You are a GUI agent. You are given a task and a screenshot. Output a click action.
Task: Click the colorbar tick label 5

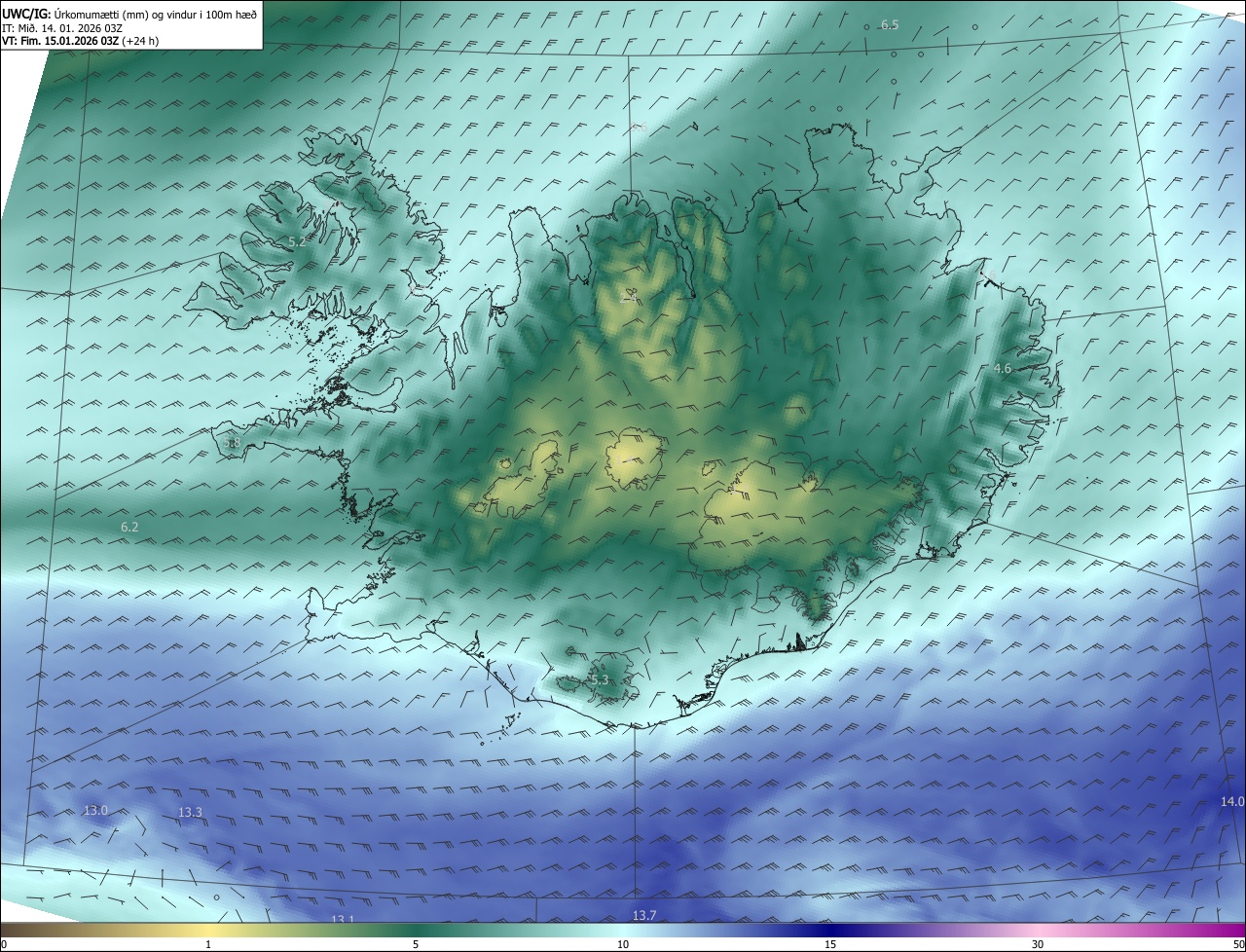[416, 944]
